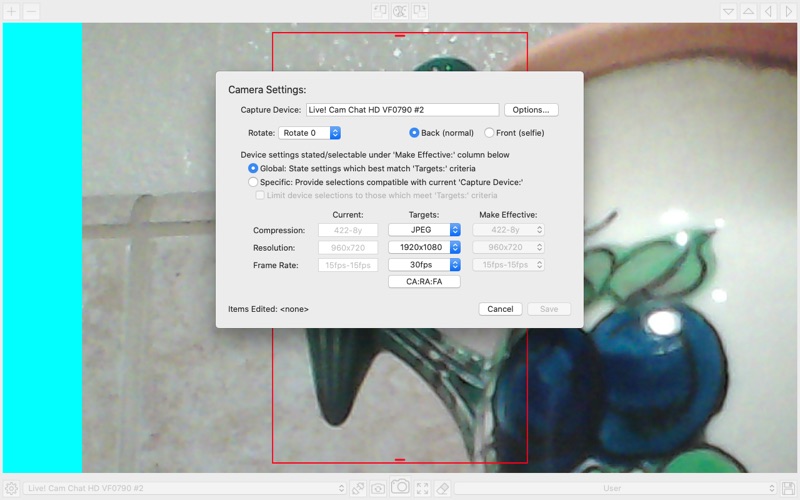The image size is (800, 500).
Task: Open the JPEG compression target dropdown
Action: click(x=424, y=230)
